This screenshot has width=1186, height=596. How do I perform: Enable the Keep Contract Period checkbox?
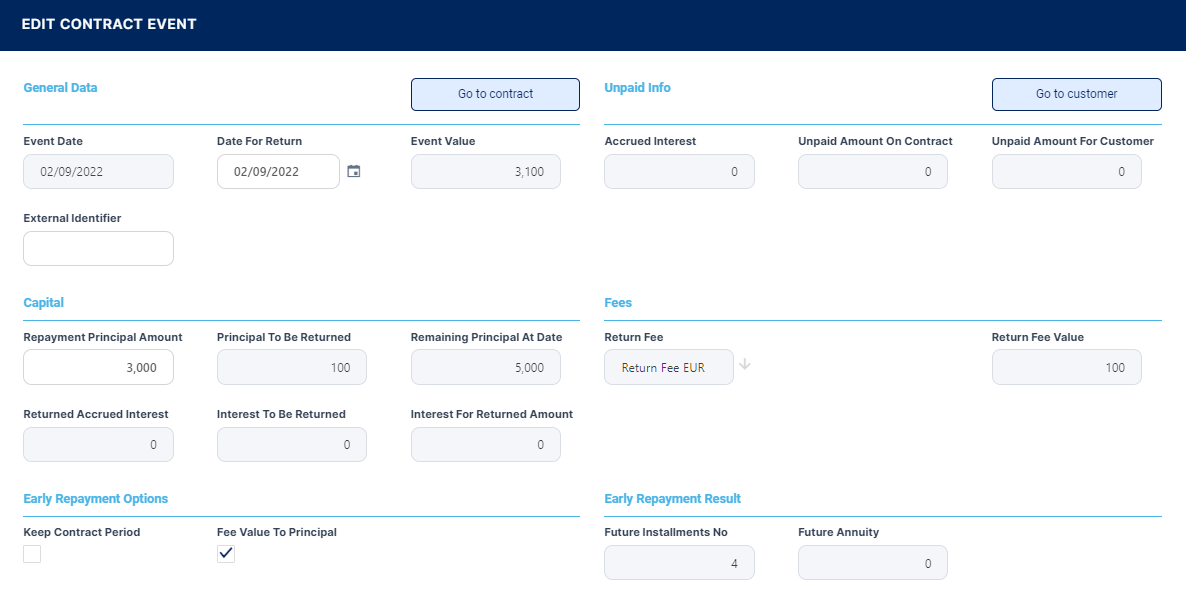point(33,554)
